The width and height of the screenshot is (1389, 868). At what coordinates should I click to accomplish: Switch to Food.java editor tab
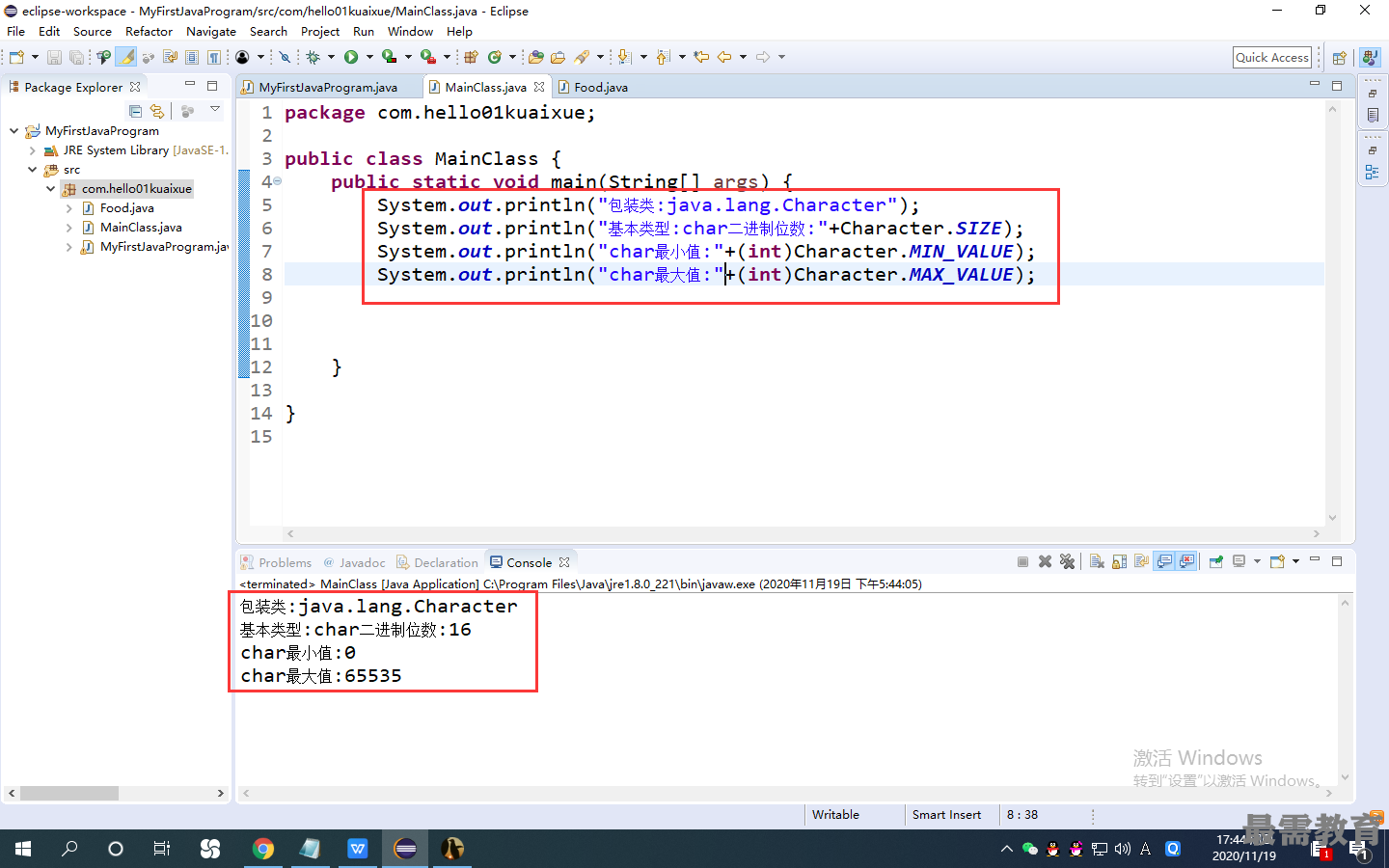(x=592, y=87)
